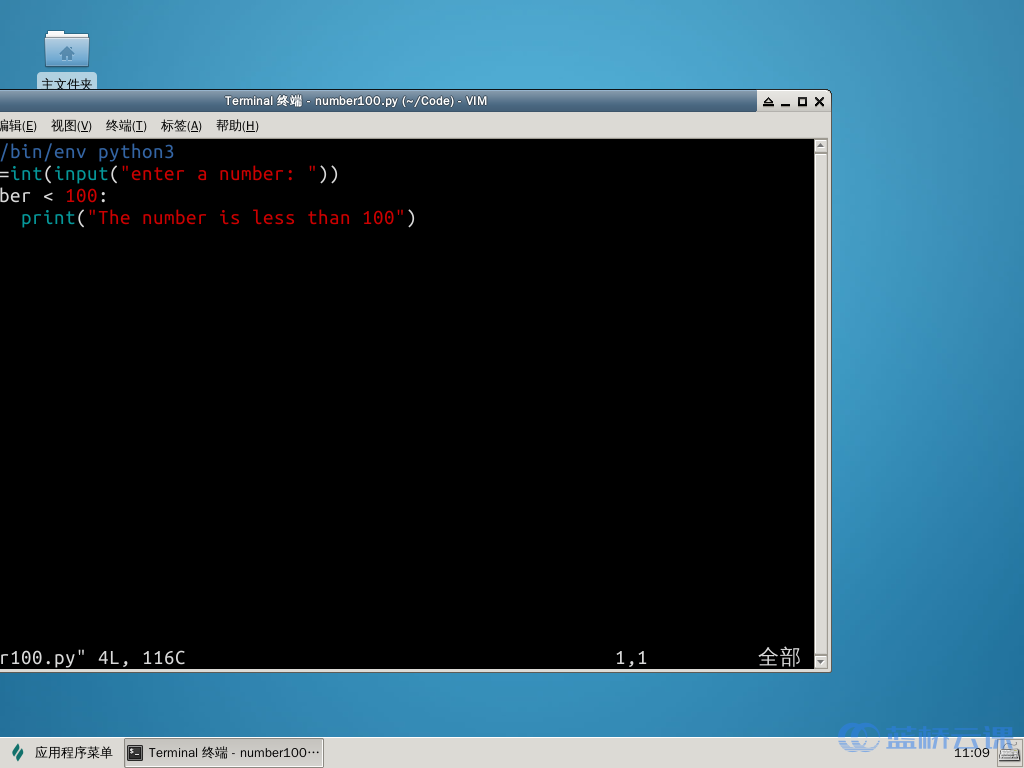Click the terminal vertical scrollbar track
The width and height of the screenshot is (1024, 768).
821,400
